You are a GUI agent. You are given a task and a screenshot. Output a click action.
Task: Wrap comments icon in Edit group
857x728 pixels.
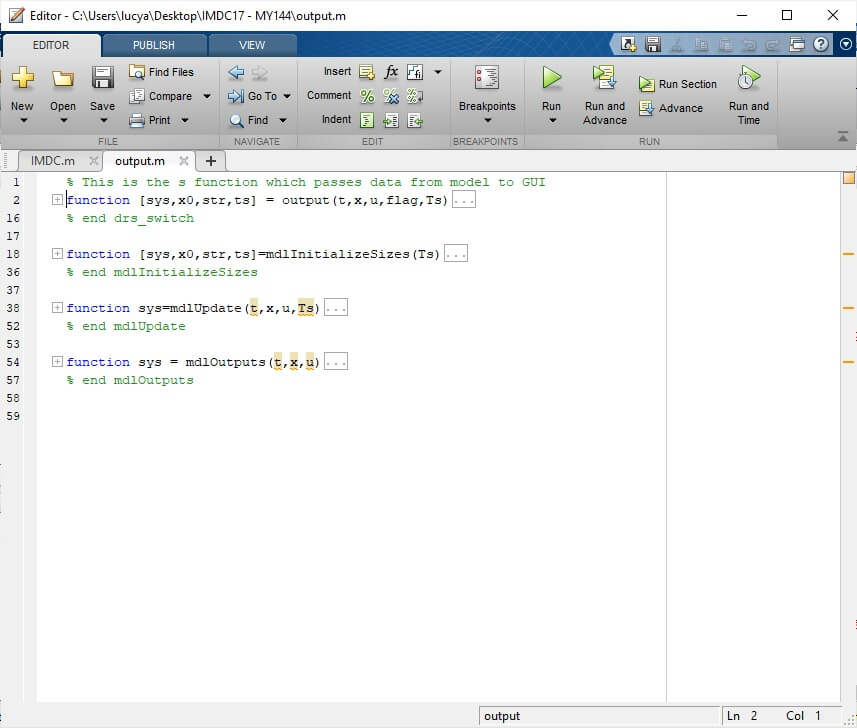tap(415, 96)
